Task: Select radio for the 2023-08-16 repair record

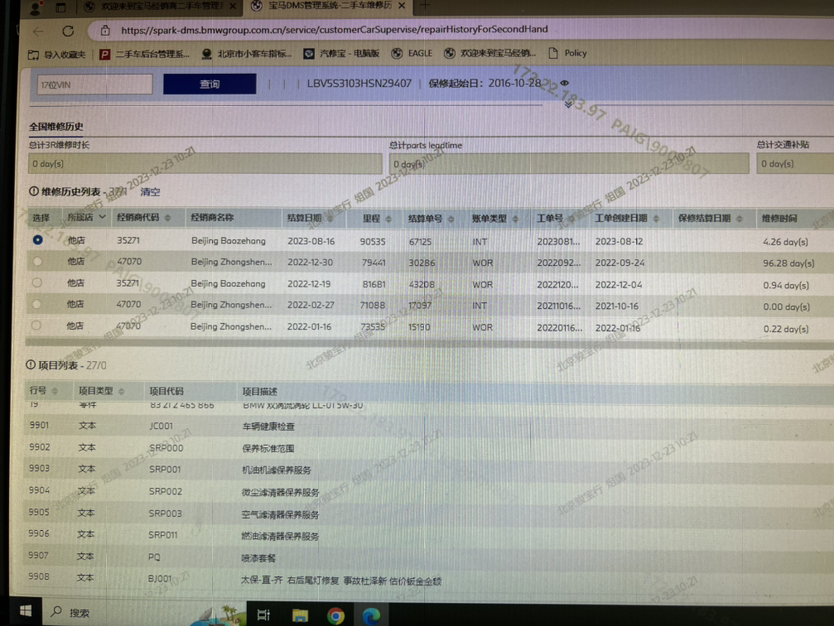Action: coord(37,240)
